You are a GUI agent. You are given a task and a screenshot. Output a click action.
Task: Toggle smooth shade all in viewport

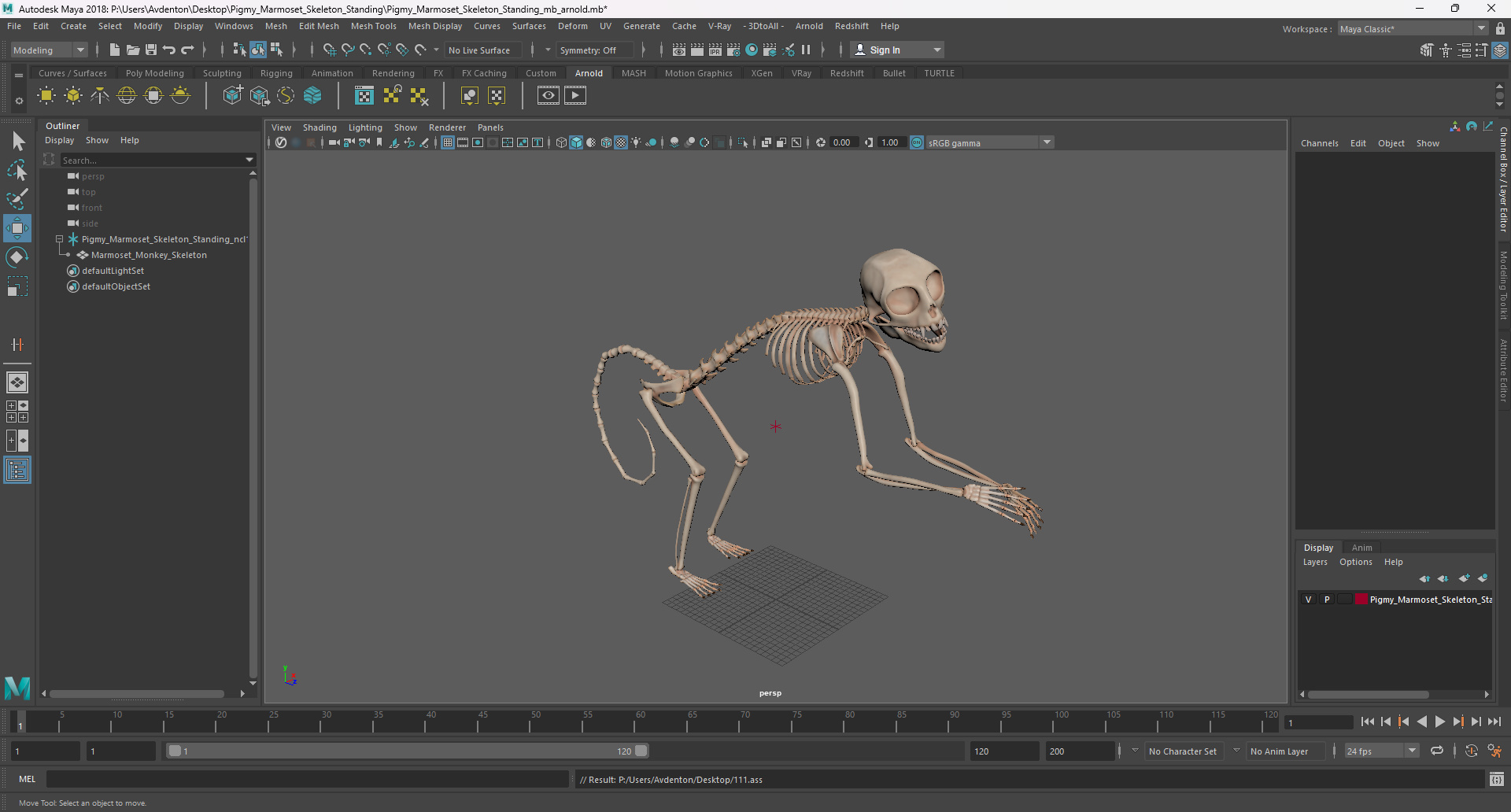(576, 142)
